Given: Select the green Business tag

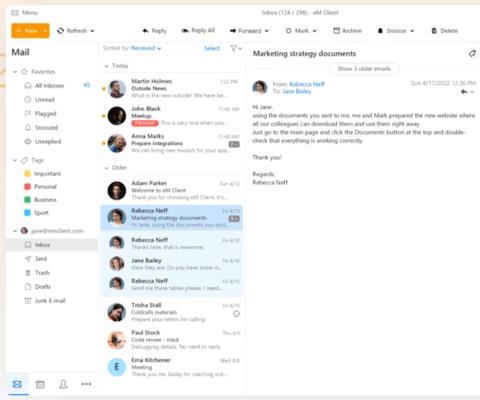Looking at the screenshot, I should pos(40,200).
